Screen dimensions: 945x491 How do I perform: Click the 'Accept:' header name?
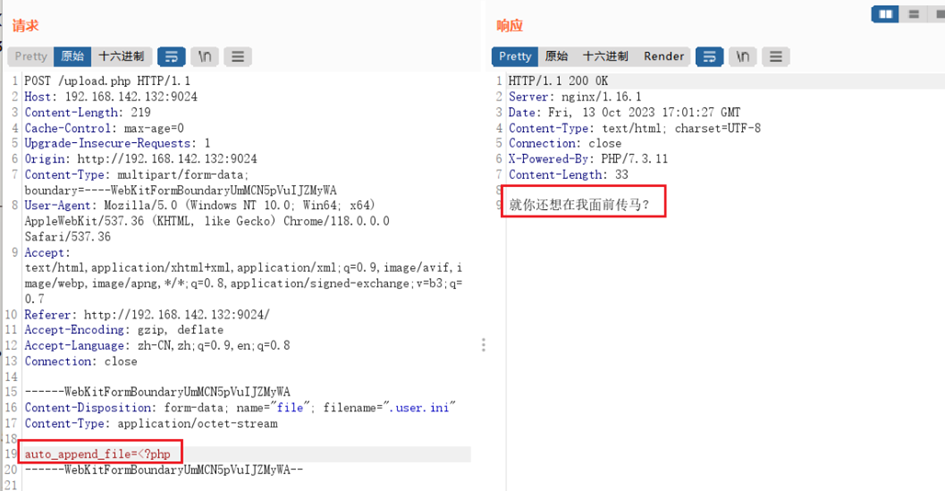(x=47, y=252)
